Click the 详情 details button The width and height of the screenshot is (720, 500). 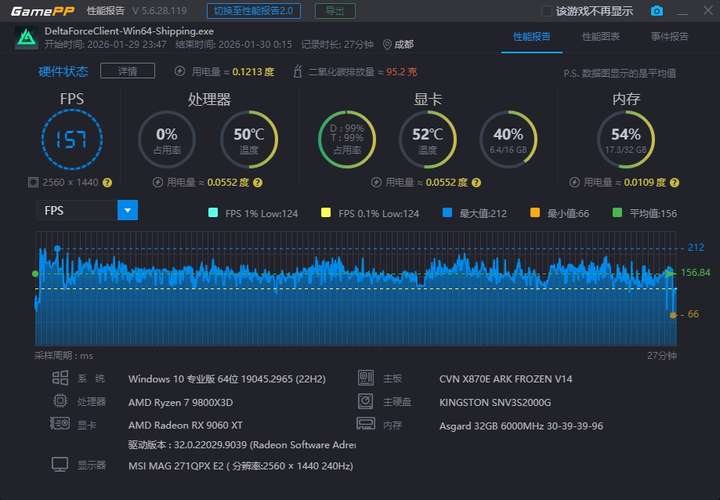pyautogui.click(x=128, y=71)
